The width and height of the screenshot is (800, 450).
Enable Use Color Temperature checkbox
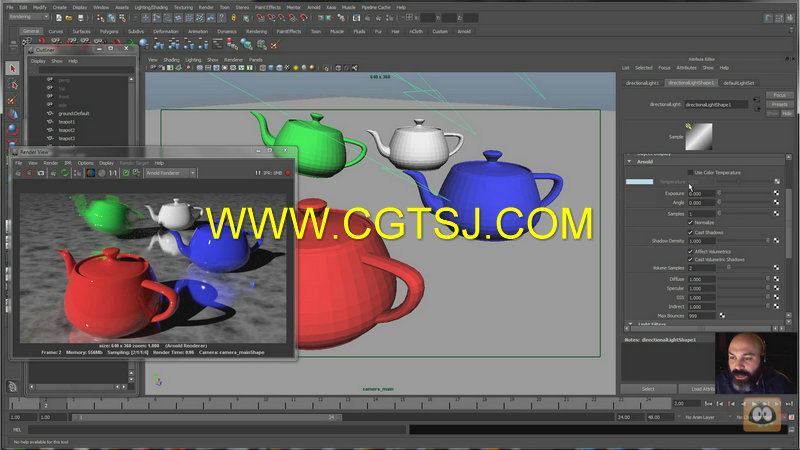click(690, 172)
